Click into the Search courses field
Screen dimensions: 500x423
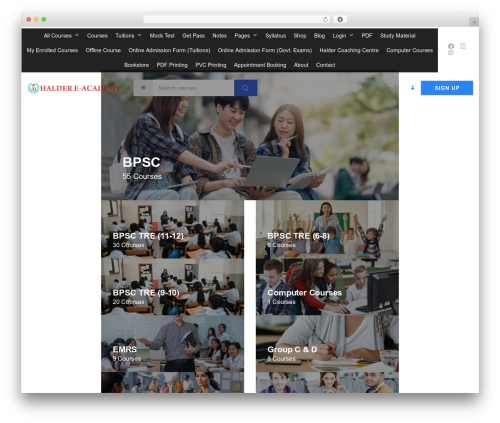(193, 88)
